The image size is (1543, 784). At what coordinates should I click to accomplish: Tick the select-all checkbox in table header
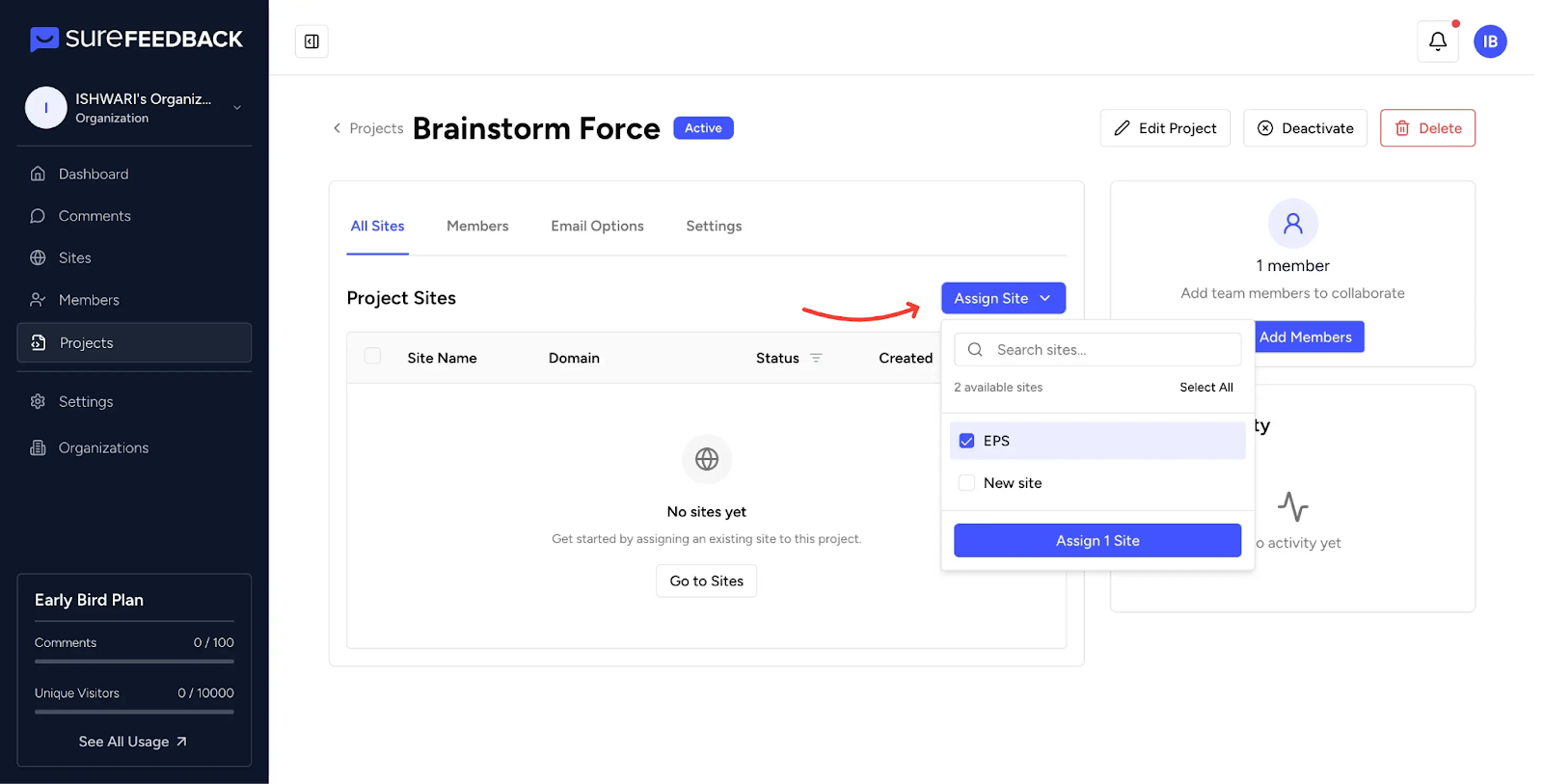coord(372,357)
